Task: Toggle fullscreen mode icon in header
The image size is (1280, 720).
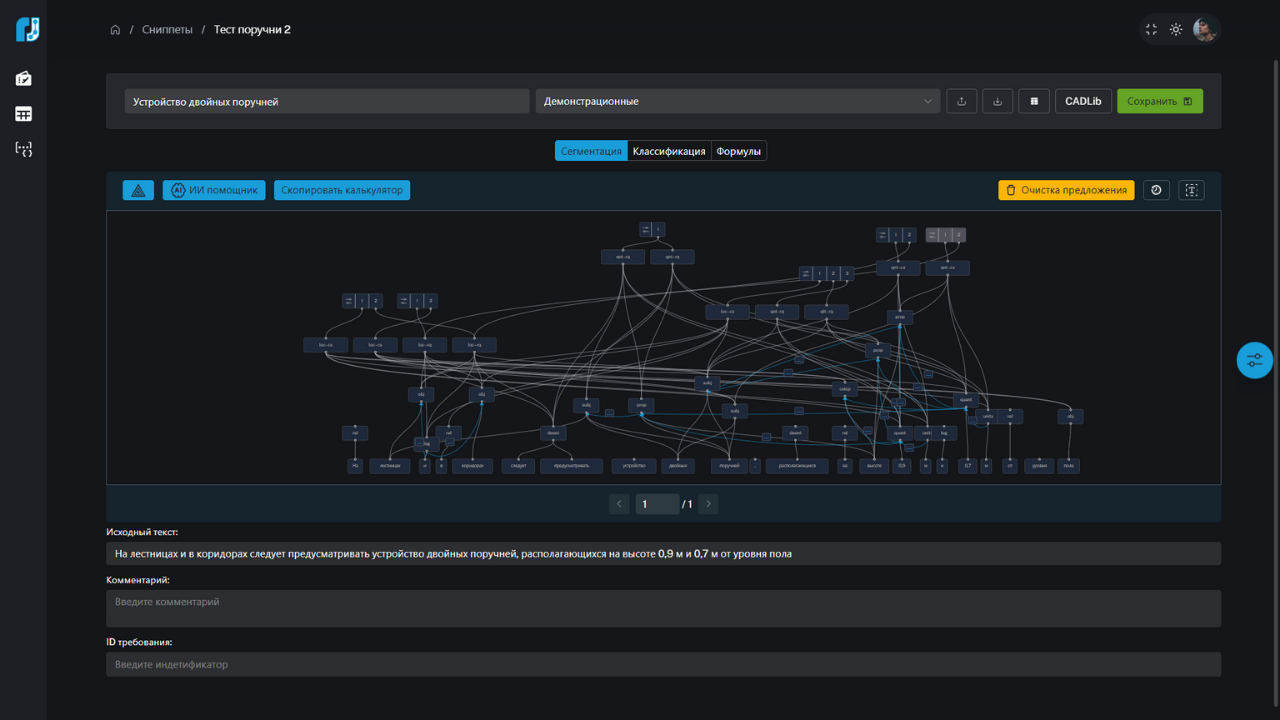Action: click(1151, 30)
